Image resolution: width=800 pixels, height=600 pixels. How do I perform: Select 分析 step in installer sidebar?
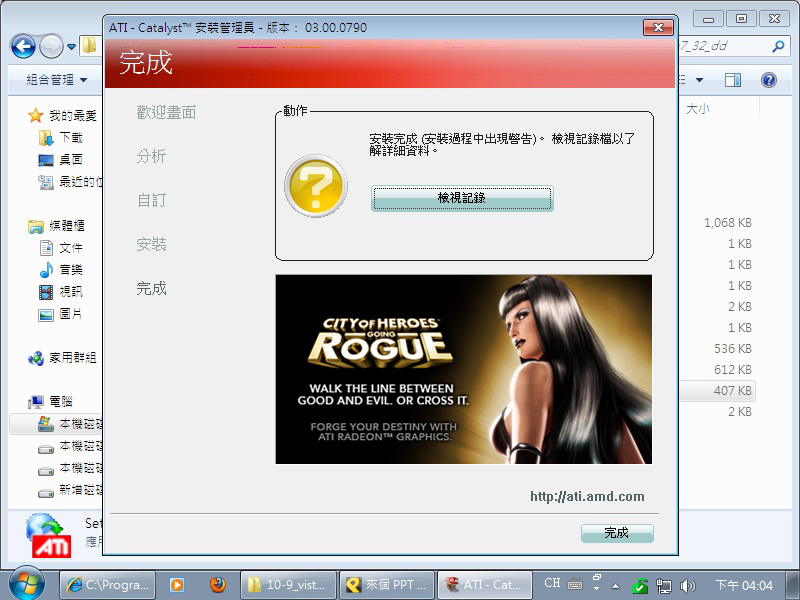[x=151, y=156]
